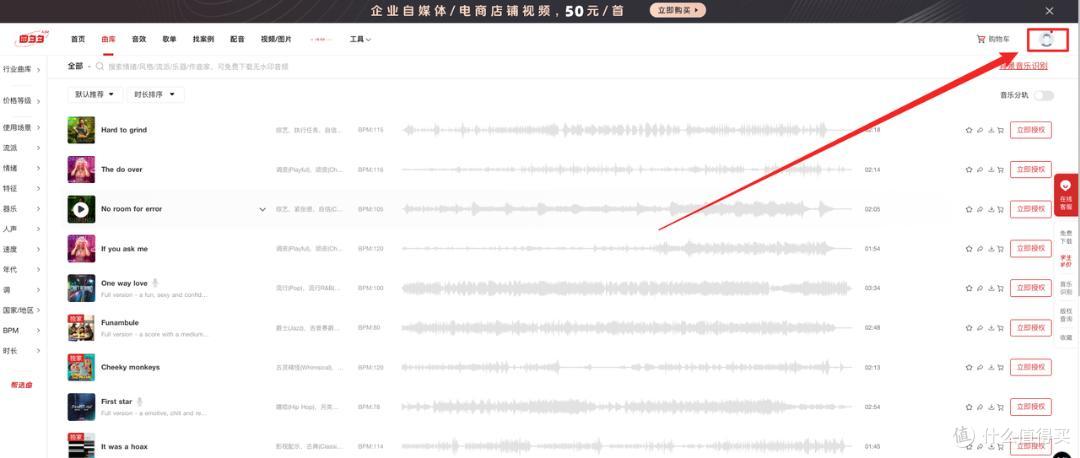This screenshot has height=458, width=1080.
Task: Open the user avatar in top right
Action: coord(1047,40)
